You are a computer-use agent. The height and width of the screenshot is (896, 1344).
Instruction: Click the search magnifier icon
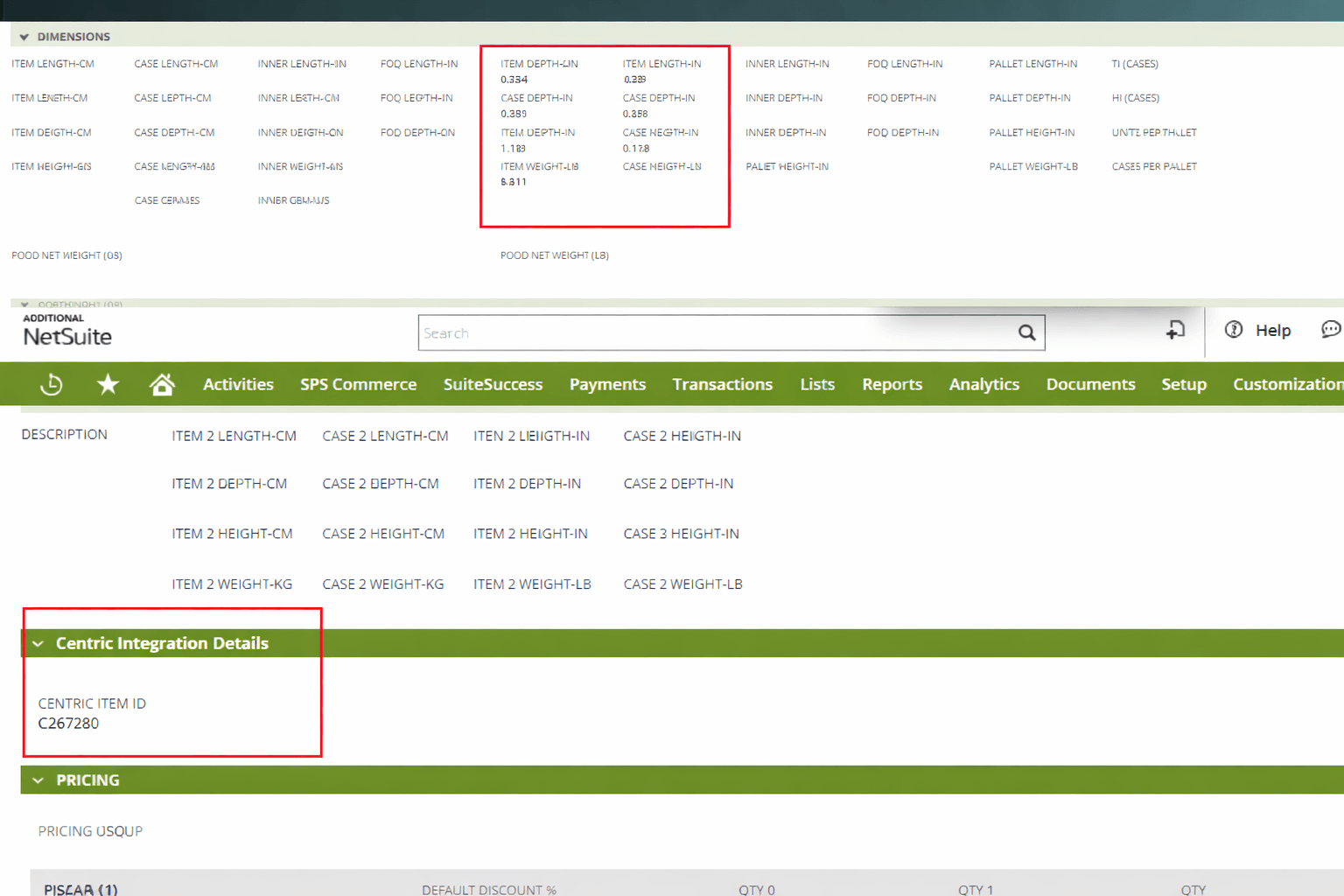point(1025,332)
